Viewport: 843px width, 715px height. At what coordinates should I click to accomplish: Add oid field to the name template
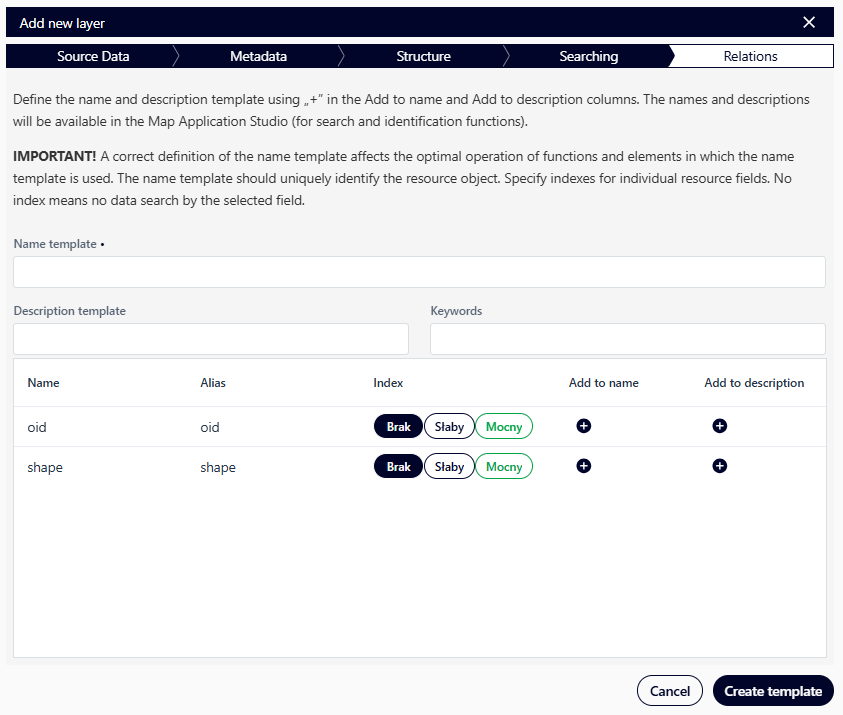(583, 426)
